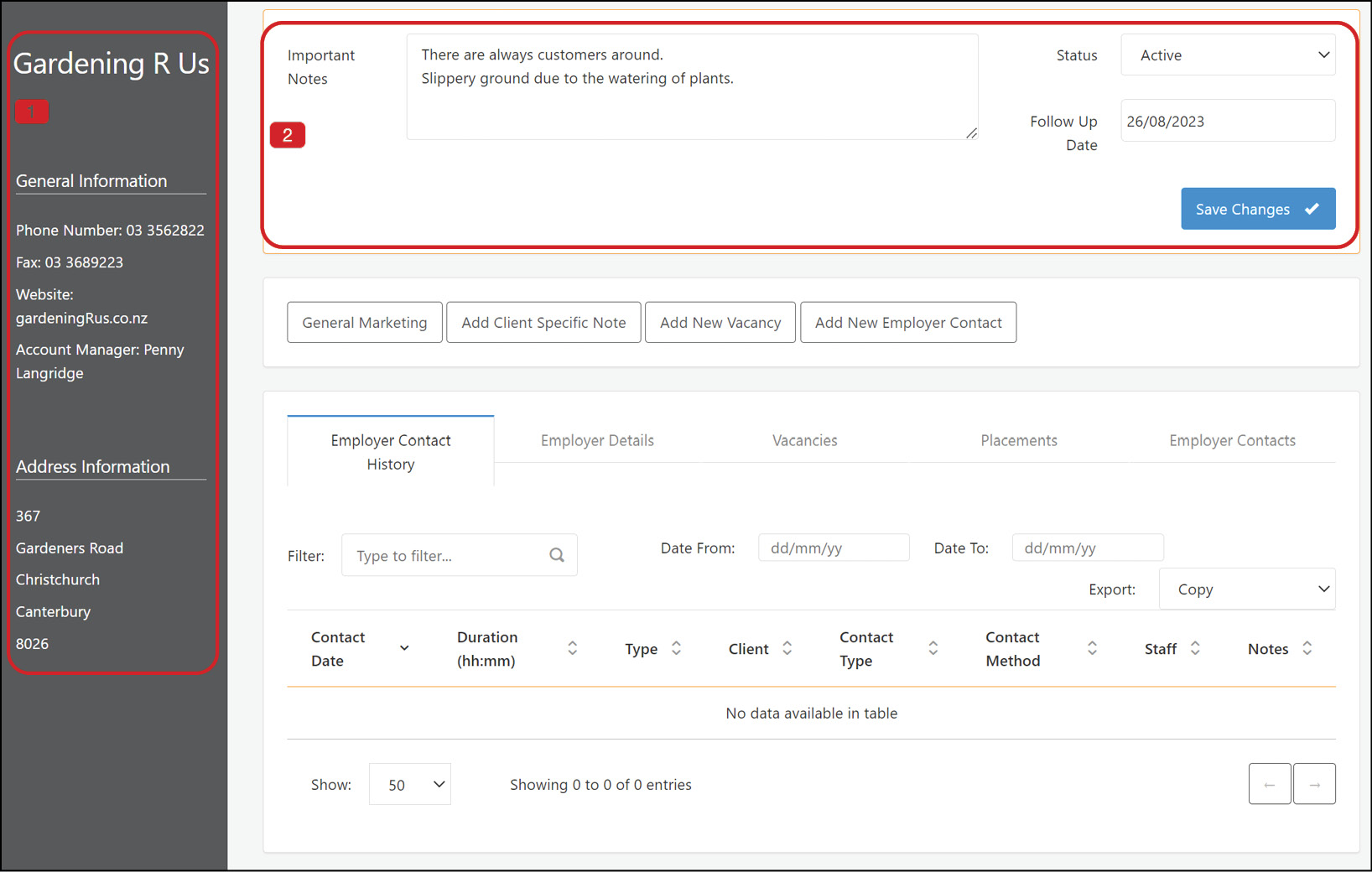
Task: Click the gardeningRus.co.nz website text
Action: point(81,318)
